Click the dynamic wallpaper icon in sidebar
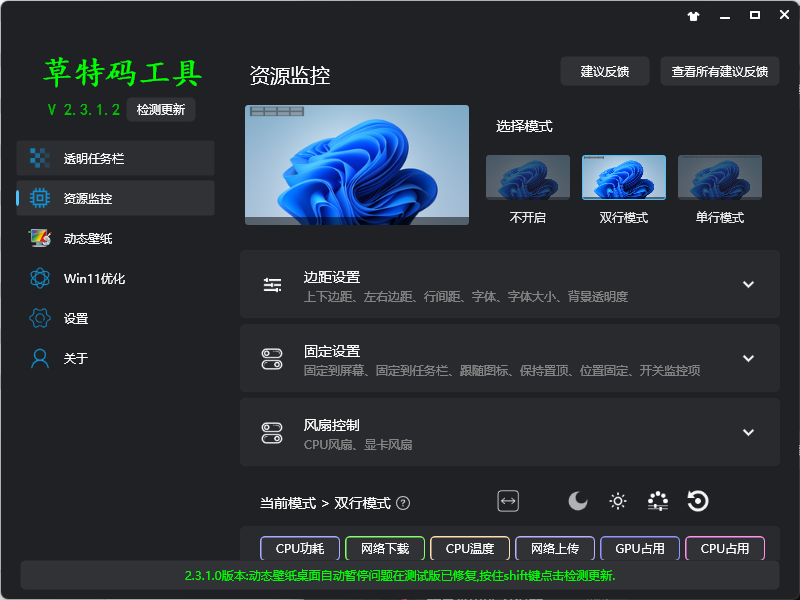This screenshot has width=800, height=600. pyautogui.click(x=40, y=238)
